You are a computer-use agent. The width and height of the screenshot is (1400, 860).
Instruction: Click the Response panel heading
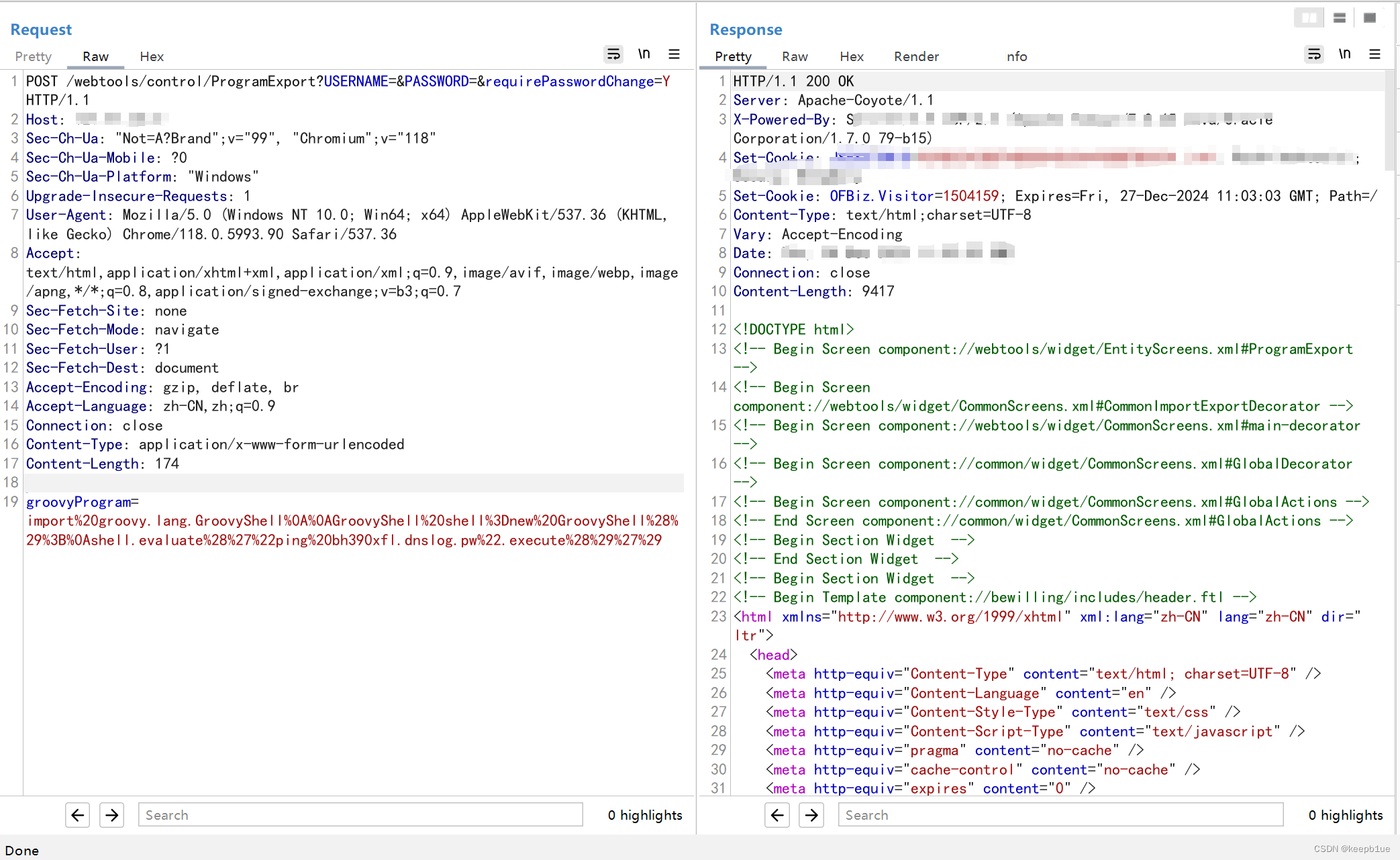pos(746,30)
